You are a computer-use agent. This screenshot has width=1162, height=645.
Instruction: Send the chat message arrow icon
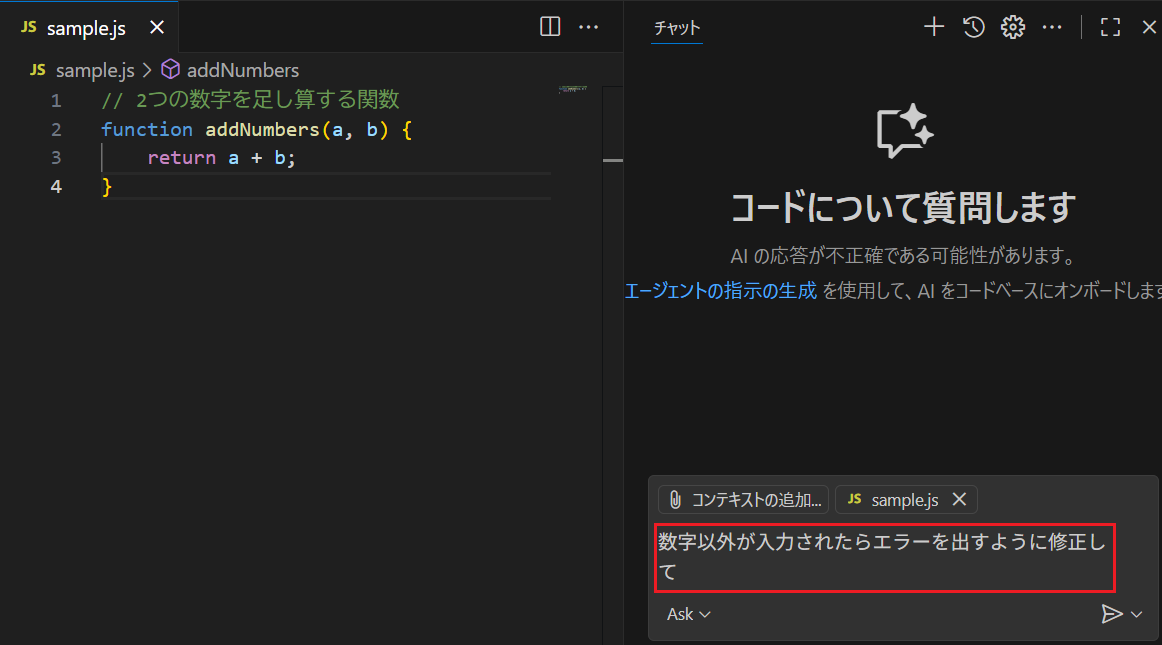[x=1111, y=614]
